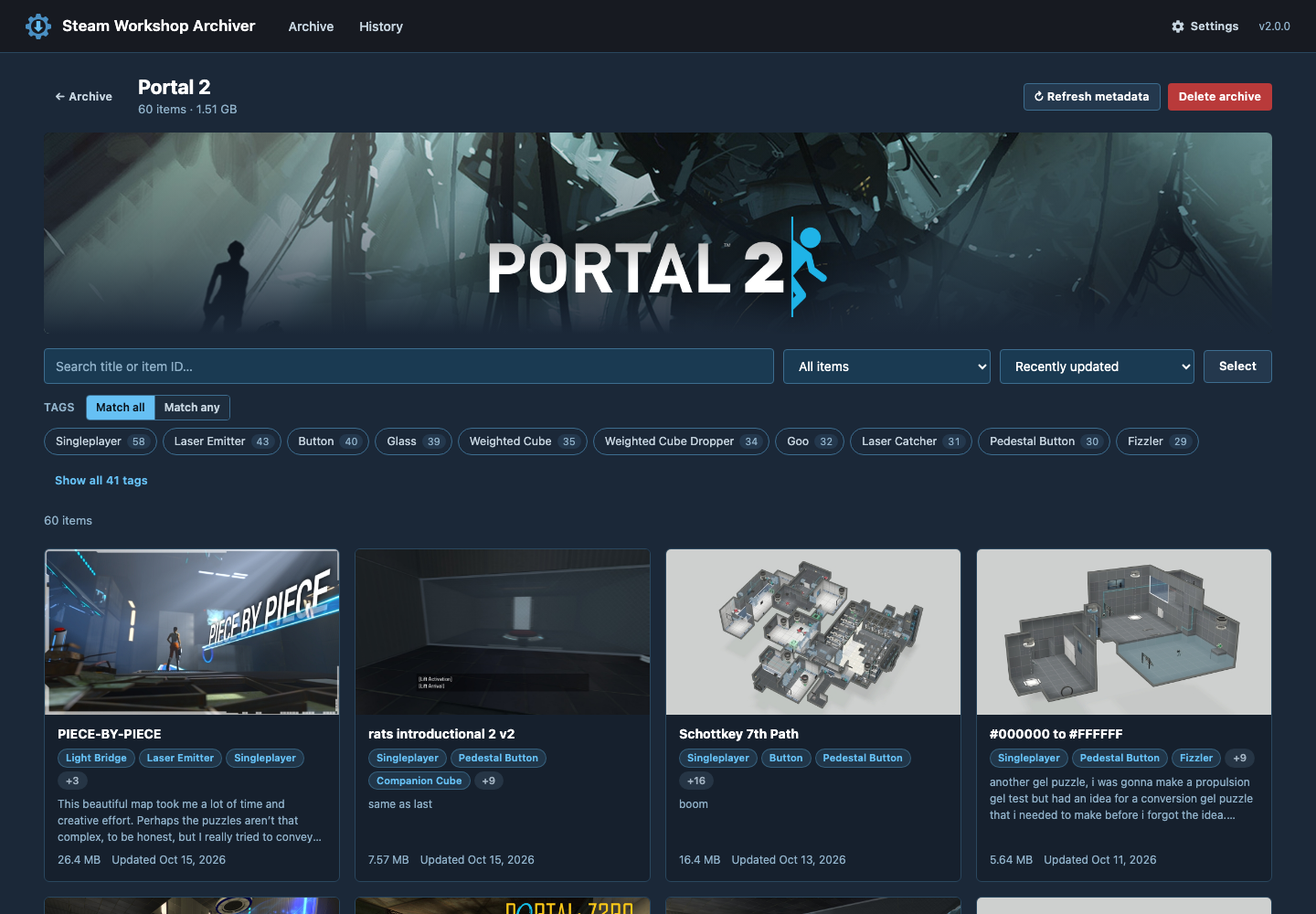The width and height of the screenshot is (1316, 914).
Task: Open Settings via the gear icon
Action: tap(1178, 27)
